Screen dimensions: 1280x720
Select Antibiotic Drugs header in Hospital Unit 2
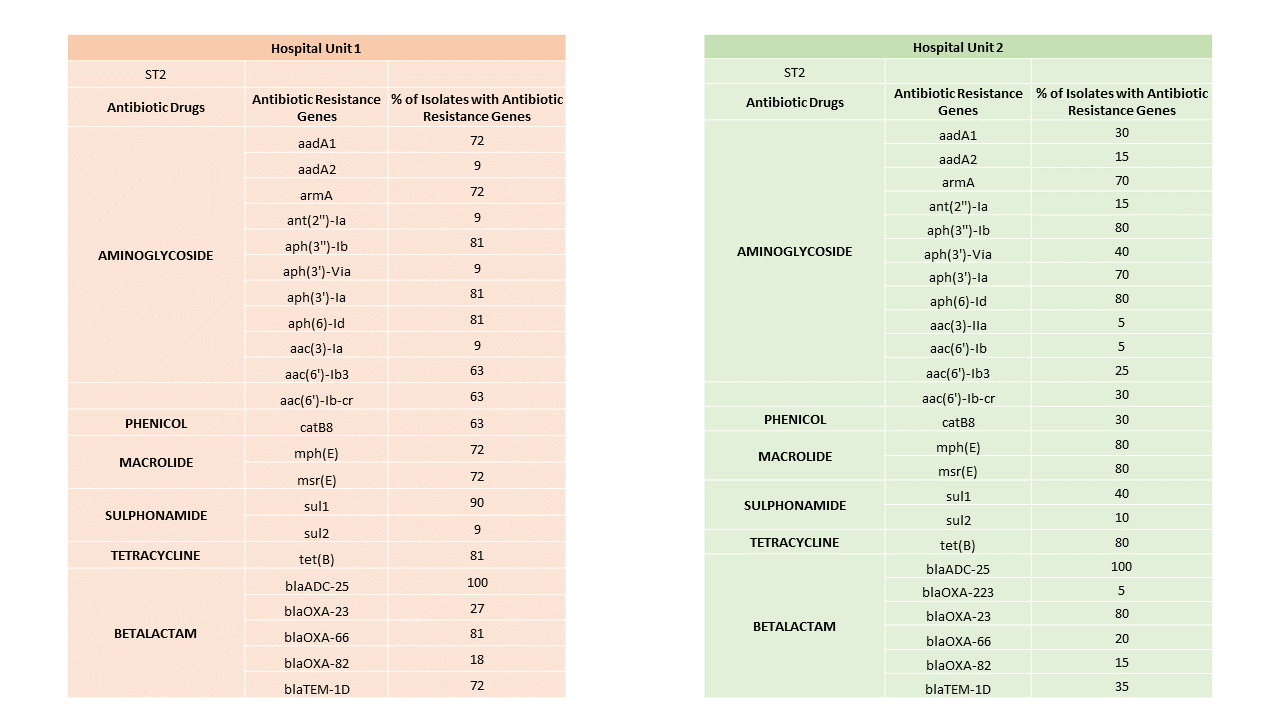(794, 102)
